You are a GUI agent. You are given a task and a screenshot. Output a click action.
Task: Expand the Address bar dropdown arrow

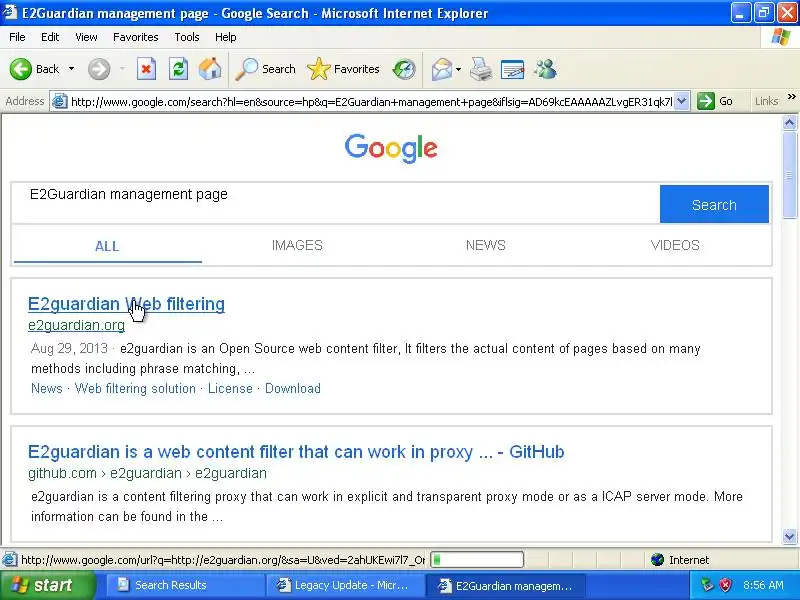point(682,102)
